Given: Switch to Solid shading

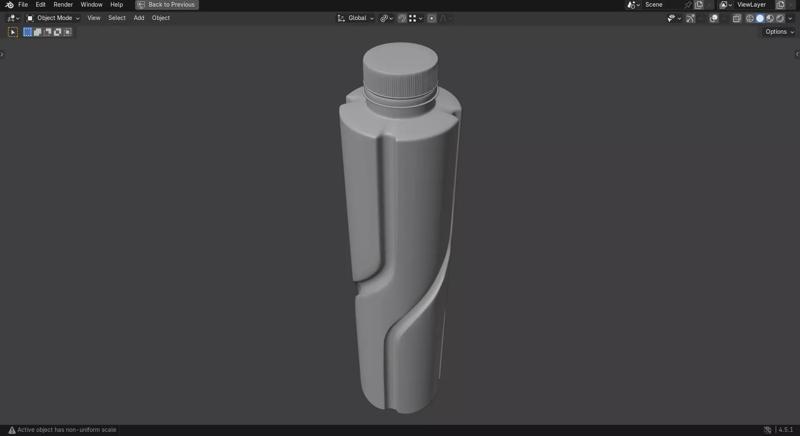Looking at the screenshot, I should click(x=760, y=18).
